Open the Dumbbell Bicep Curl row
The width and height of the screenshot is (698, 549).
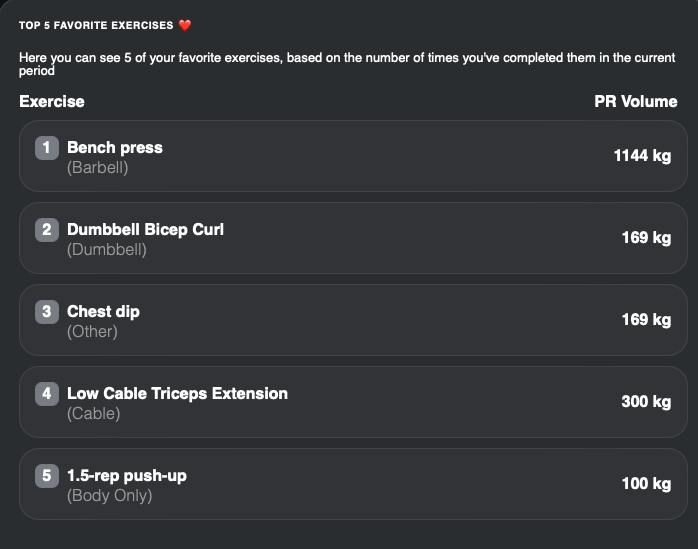pos(350,238)
